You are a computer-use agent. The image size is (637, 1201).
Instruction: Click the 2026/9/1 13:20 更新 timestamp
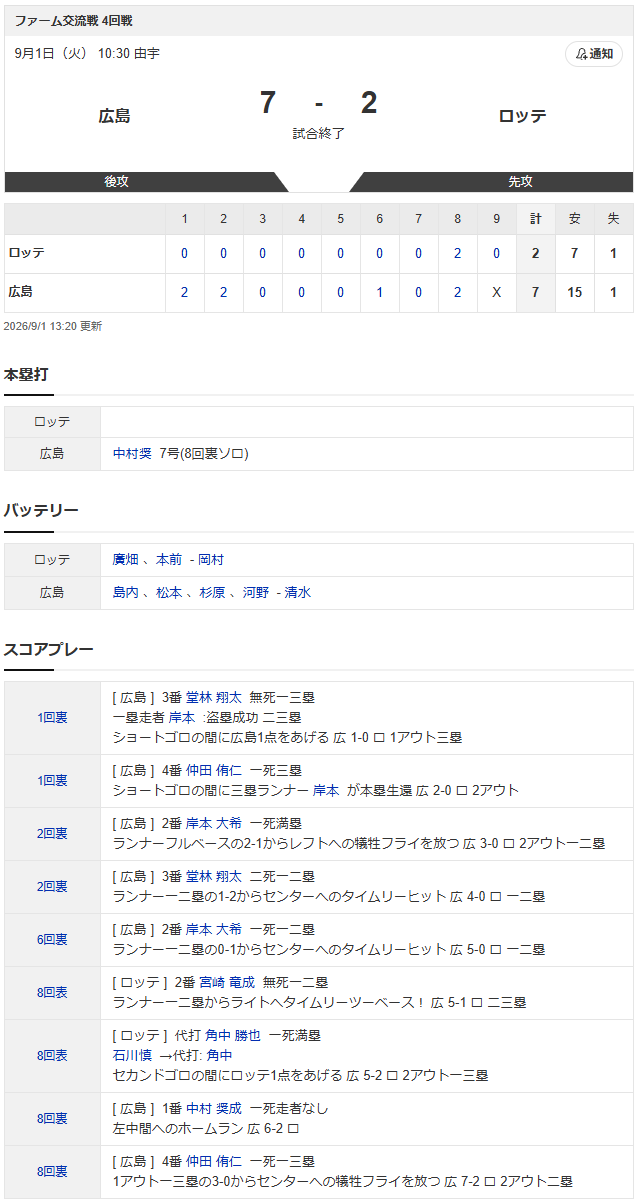pos(53,326)
